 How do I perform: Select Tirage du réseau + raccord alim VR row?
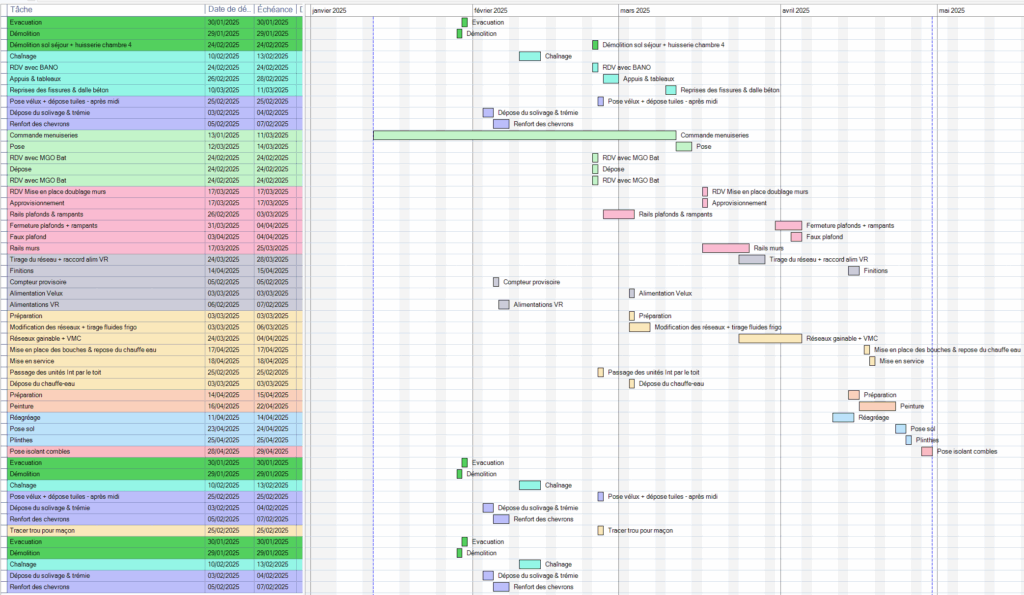point(155,259)
